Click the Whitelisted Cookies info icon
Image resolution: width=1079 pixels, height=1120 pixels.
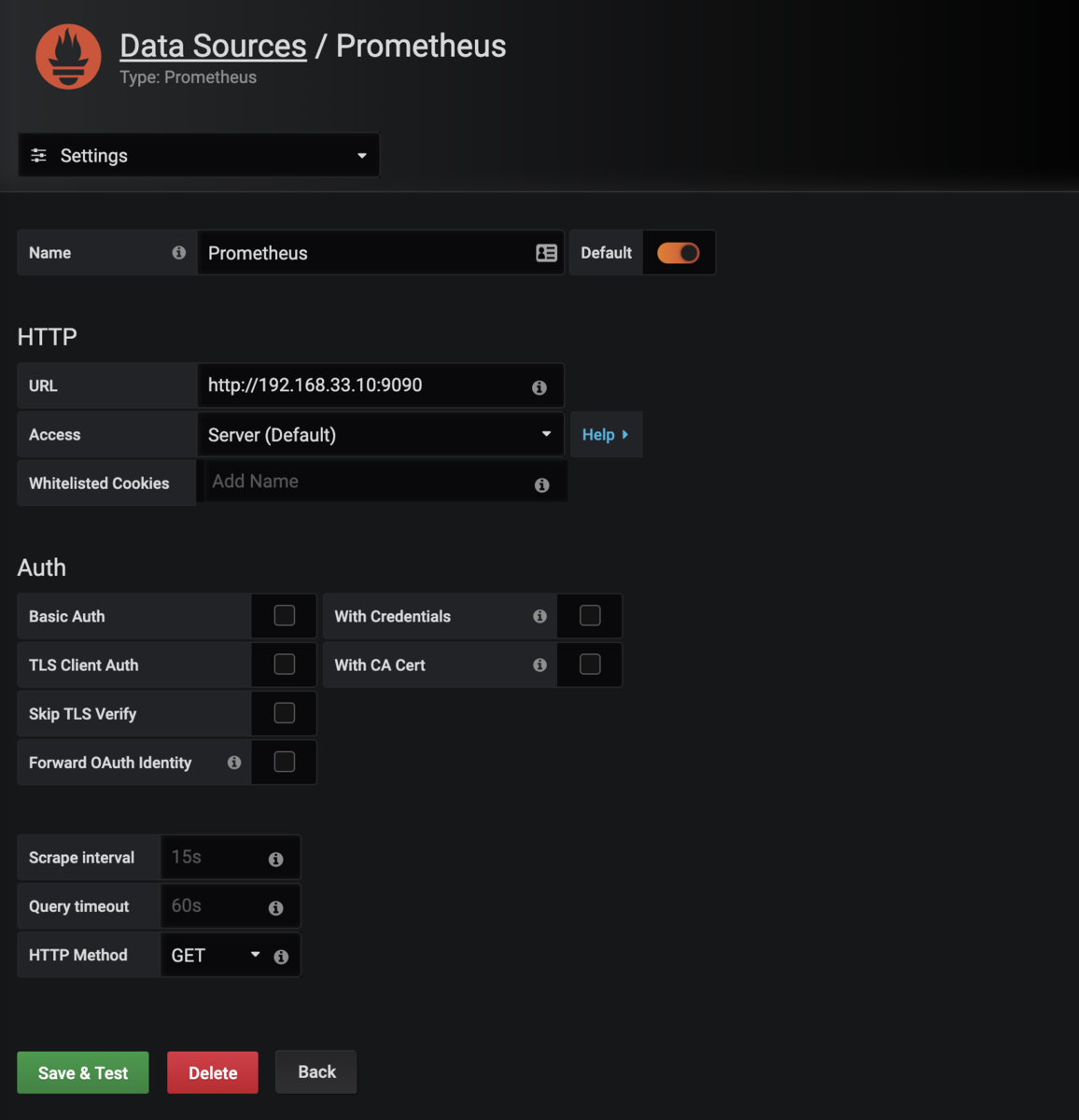coord(541,485)
